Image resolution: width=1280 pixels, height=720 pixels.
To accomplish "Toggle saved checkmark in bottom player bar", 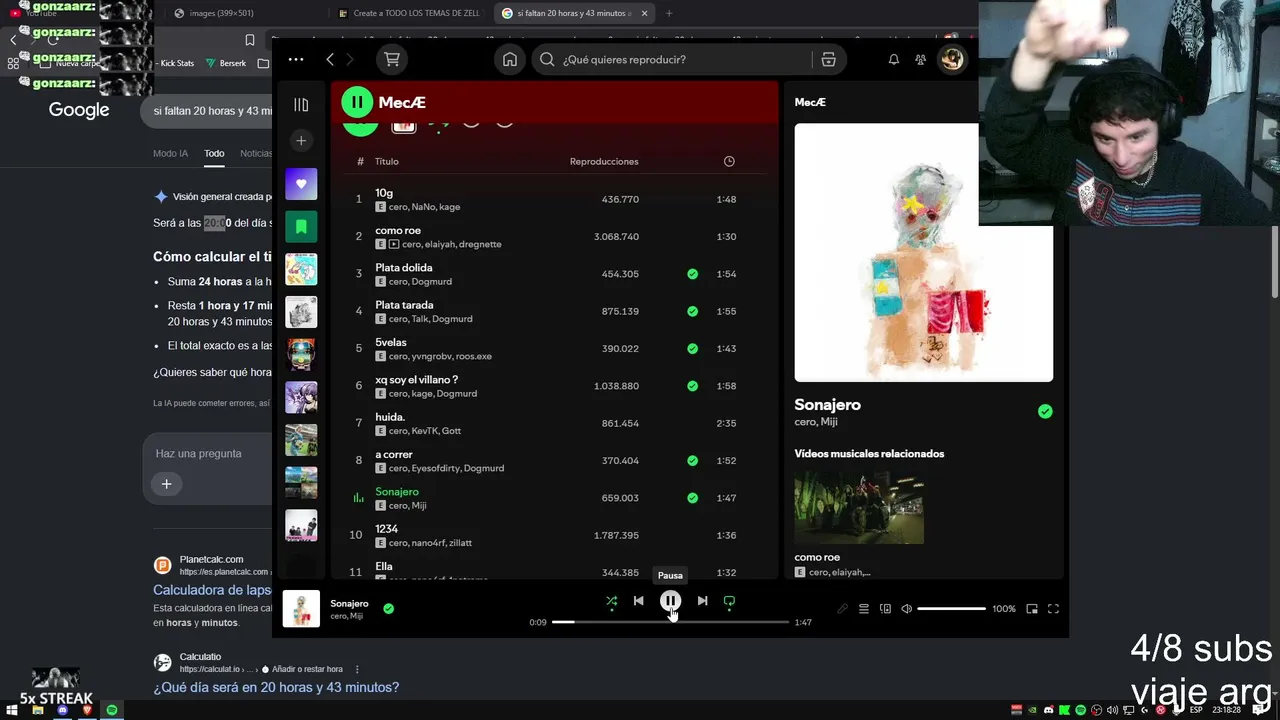I will pos(389,608).
